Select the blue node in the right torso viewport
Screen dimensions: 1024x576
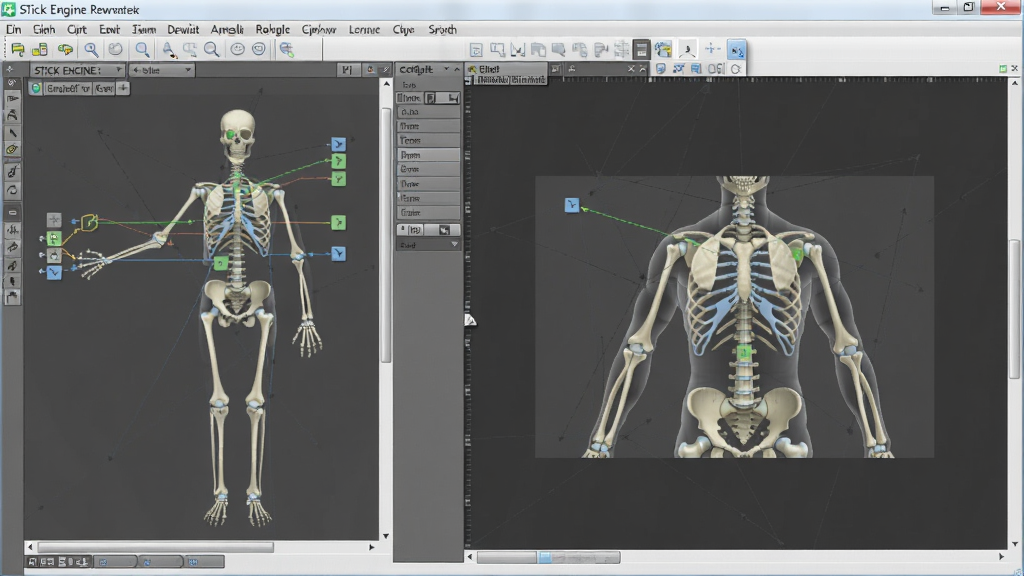click(571, 205)
